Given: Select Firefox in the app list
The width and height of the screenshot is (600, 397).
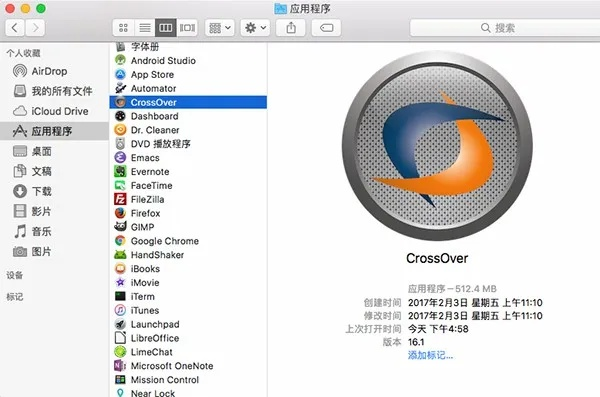Looking at the screenshot, I should (188, 213).
